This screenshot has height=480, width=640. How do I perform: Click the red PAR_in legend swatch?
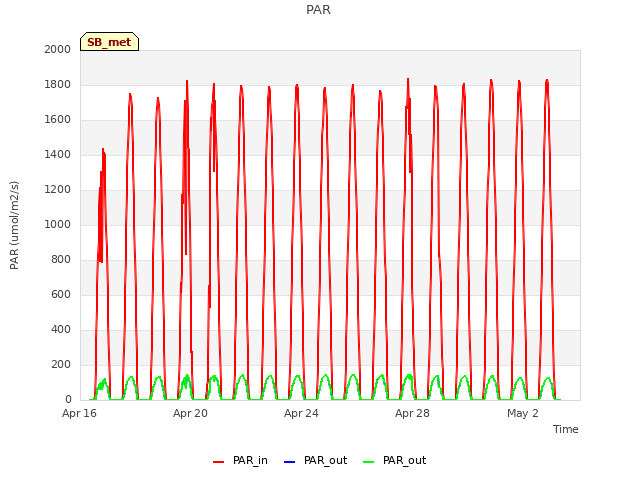[218, 462]
